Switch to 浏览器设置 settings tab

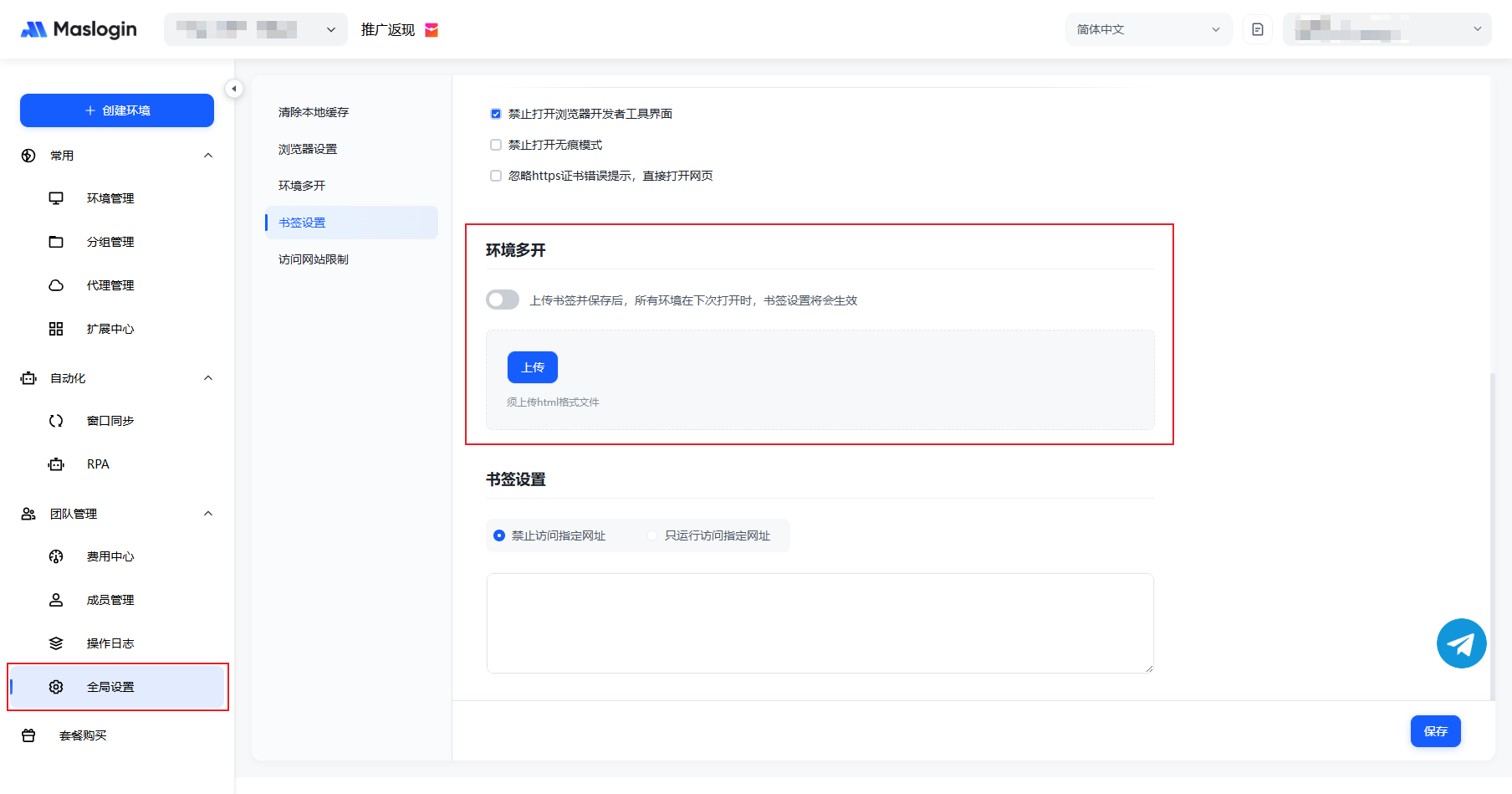(x=308, y=149)
